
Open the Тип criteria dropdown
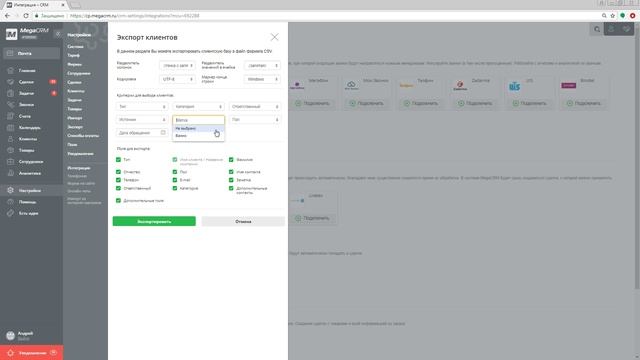pos(142,107)
